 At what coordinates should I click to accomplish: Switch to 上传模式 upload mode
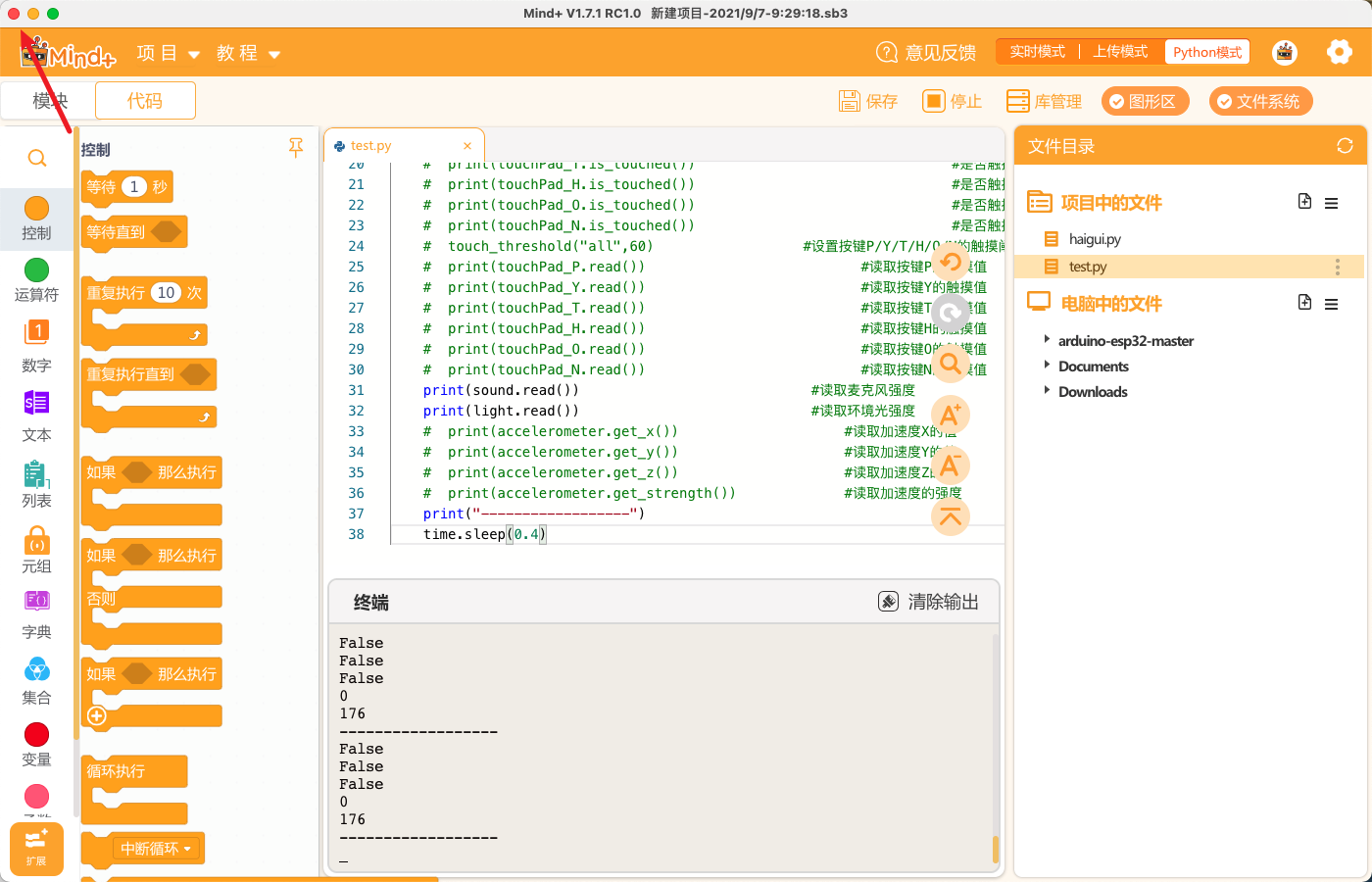click(1120, 52)
